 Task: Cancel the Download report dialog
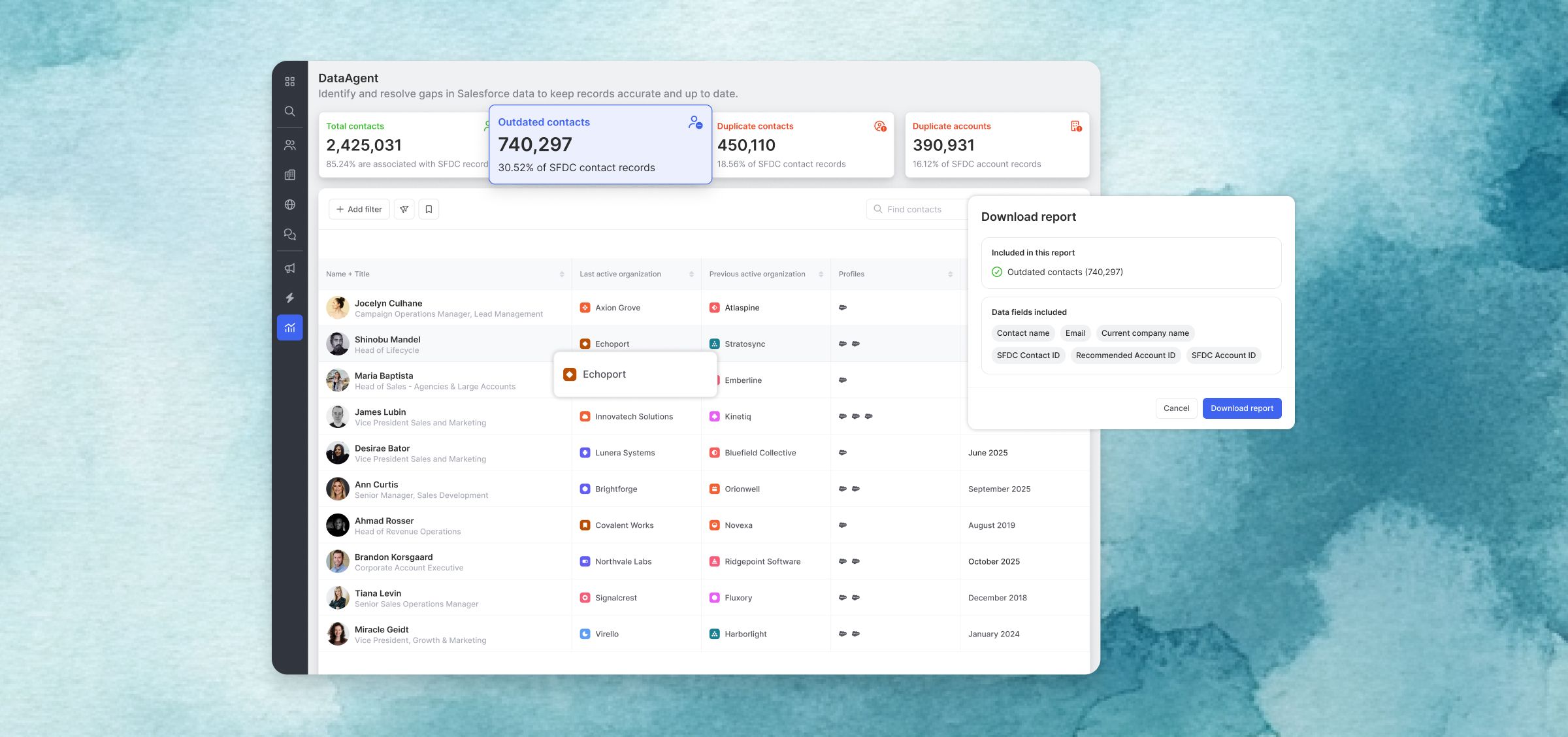pos(1176,408)
